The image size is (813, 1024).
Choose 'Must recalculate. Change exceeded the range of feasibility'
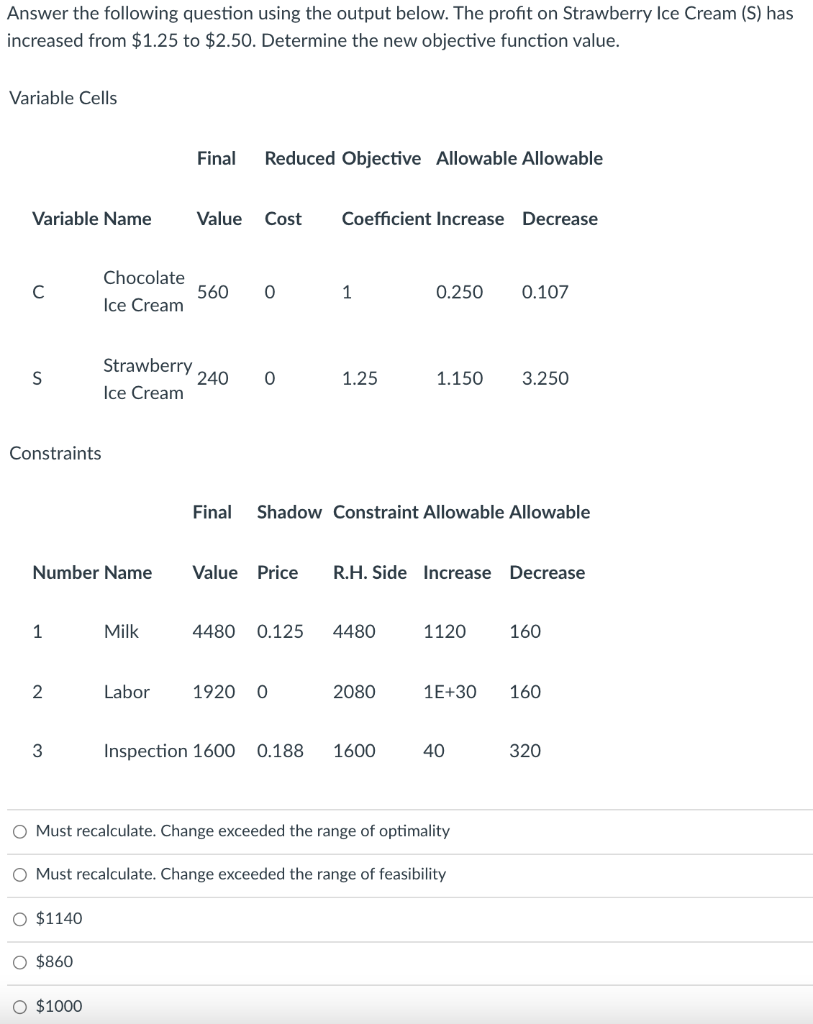coord(19,874)
